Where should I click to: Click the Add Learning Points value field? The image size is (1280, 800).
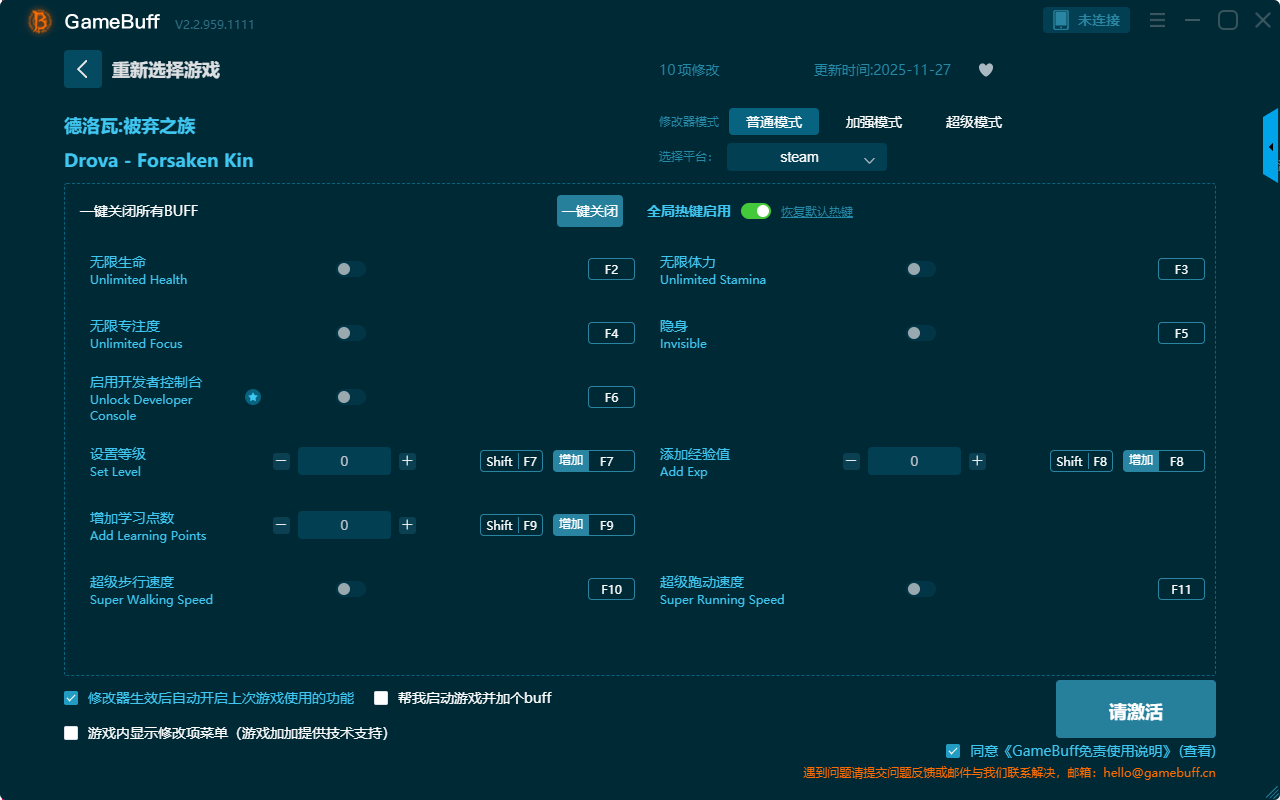coord(344,525)
